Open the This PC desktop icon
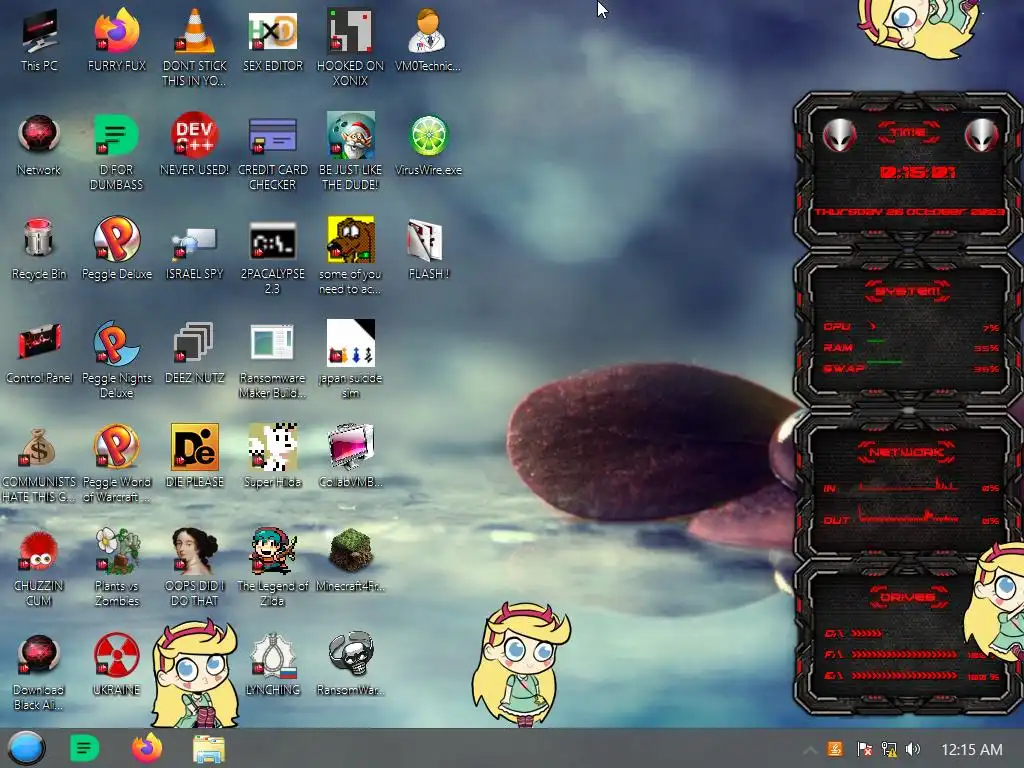This screenshot has height=768, width=1024. pos(39,40)
